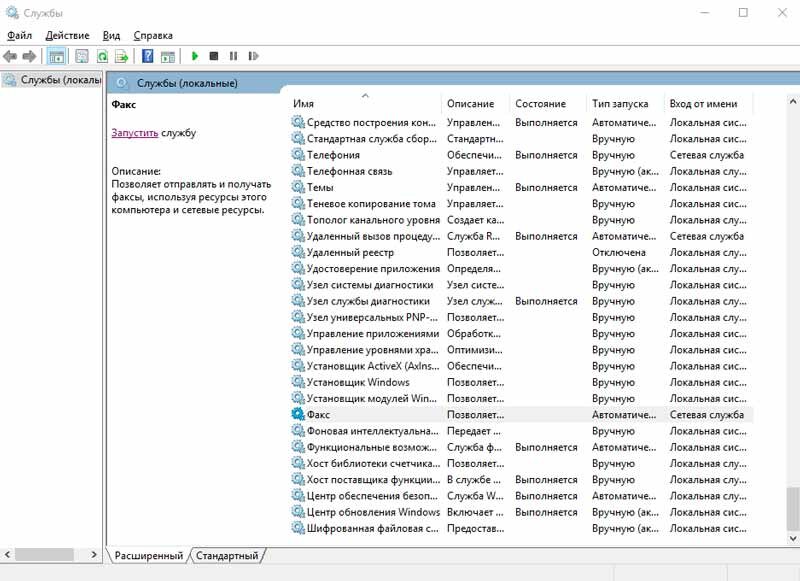The width and height of the screenshot is (800, 581).
Task: Start service with green play icon
Action: (194, 56)
